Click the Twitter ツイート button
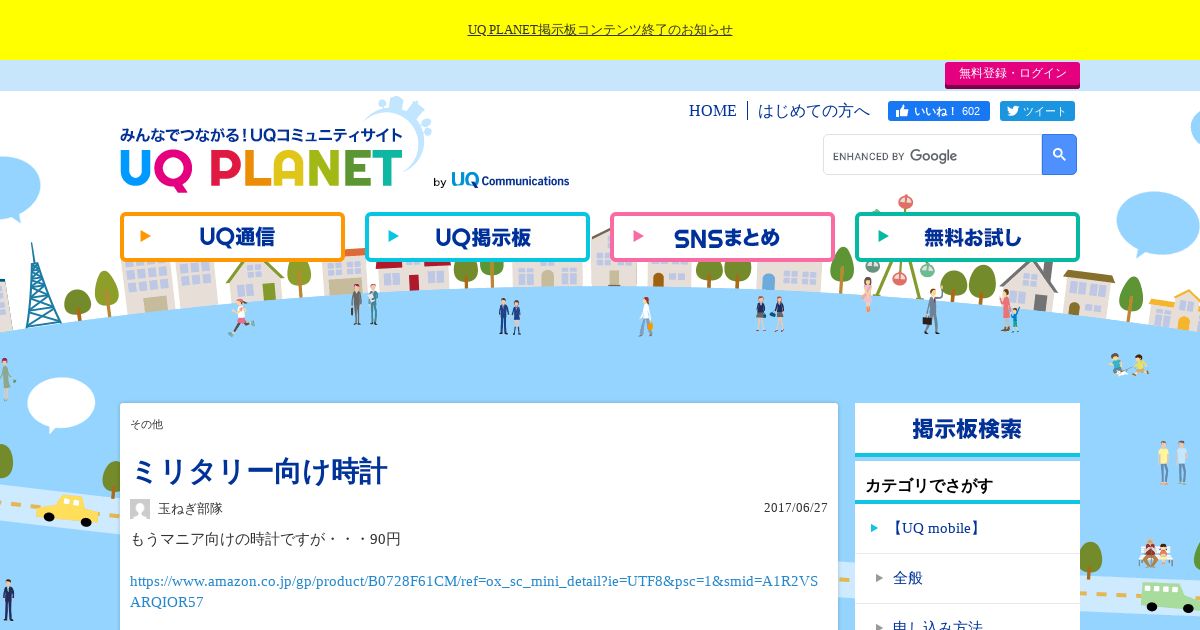Viewport: 1200px width, 630px height. (x=1037, y=111)
